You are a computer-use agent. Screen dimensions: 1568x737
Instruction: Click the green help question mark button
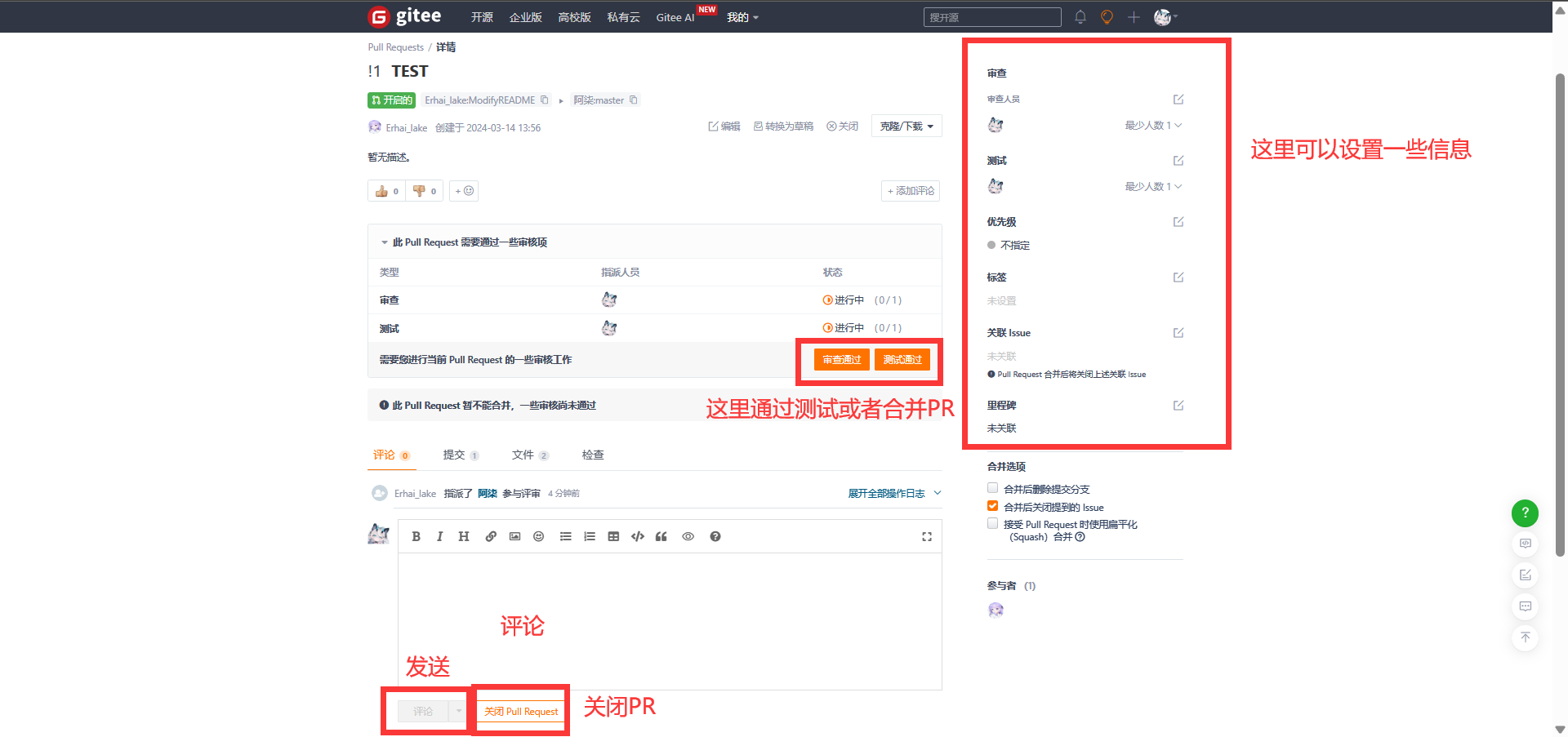tap(1525, 513)
